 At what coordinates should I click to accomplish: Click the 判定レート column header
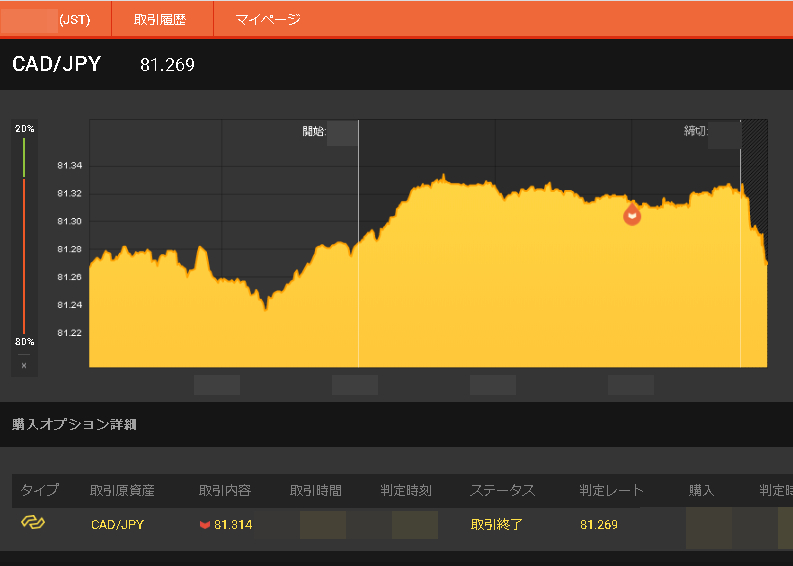tap(611, 490)
